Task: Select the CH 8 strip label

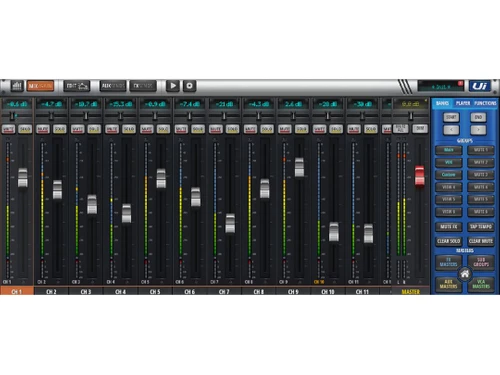Action: pyautogui.click(x=259, y=291)
